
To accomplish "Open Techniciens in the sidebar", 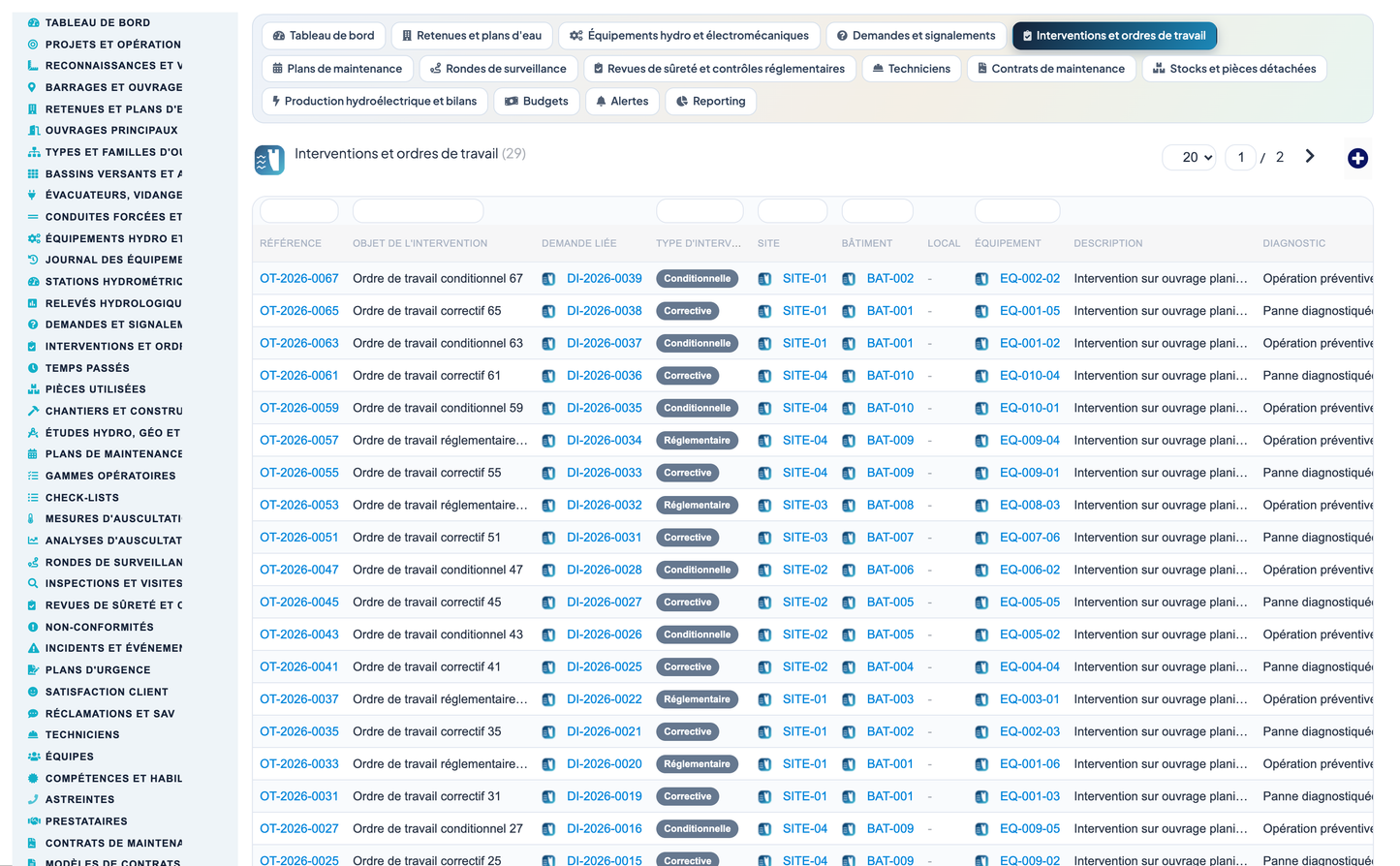I will pos(82,734).
